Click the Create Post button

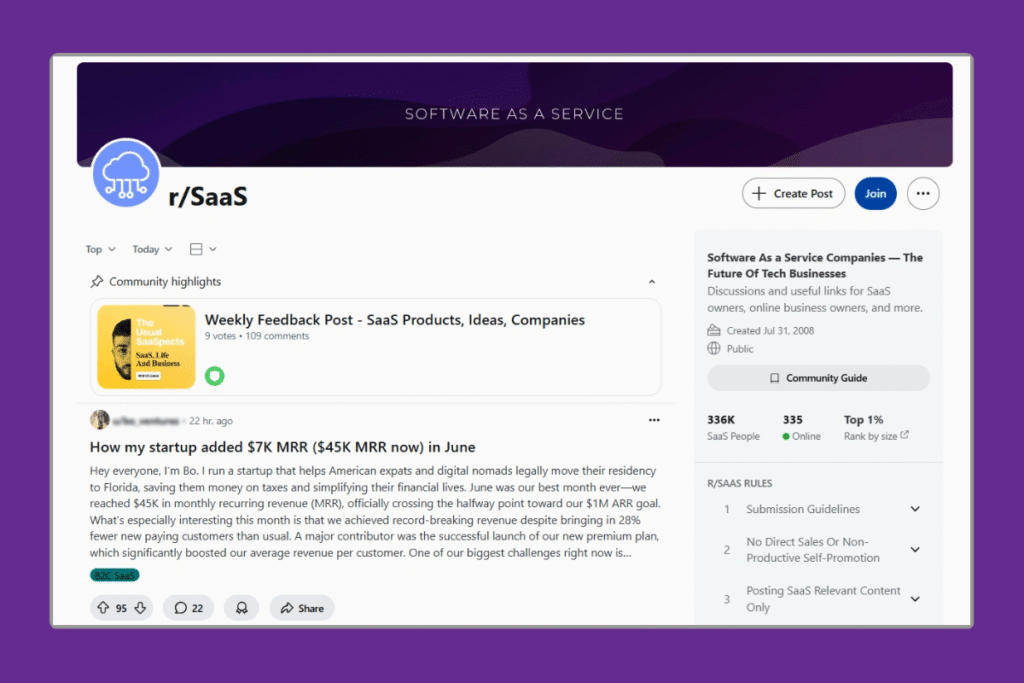tap(793, 194)
